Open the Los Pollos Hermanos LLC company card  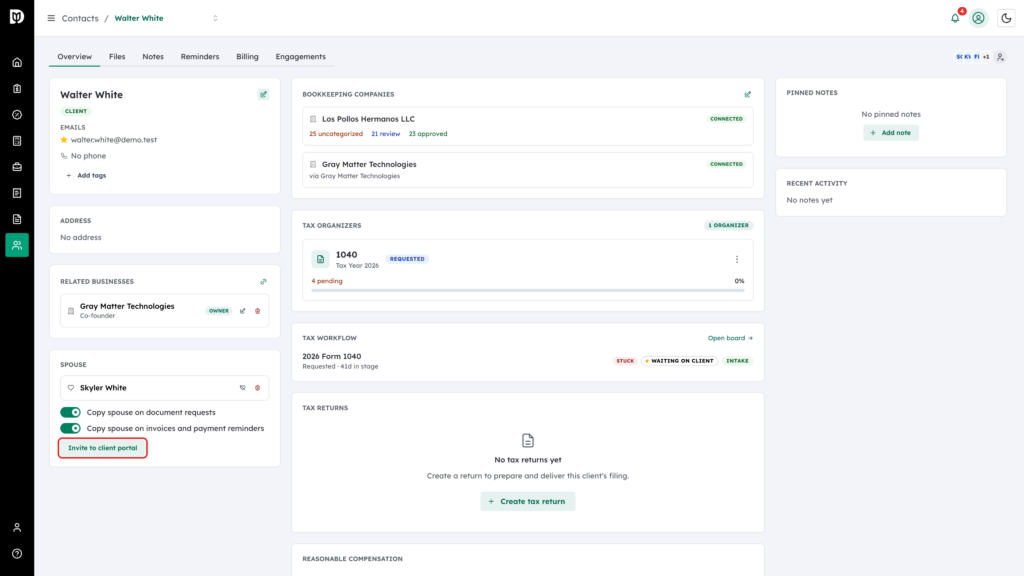click(x=528, y=126)
